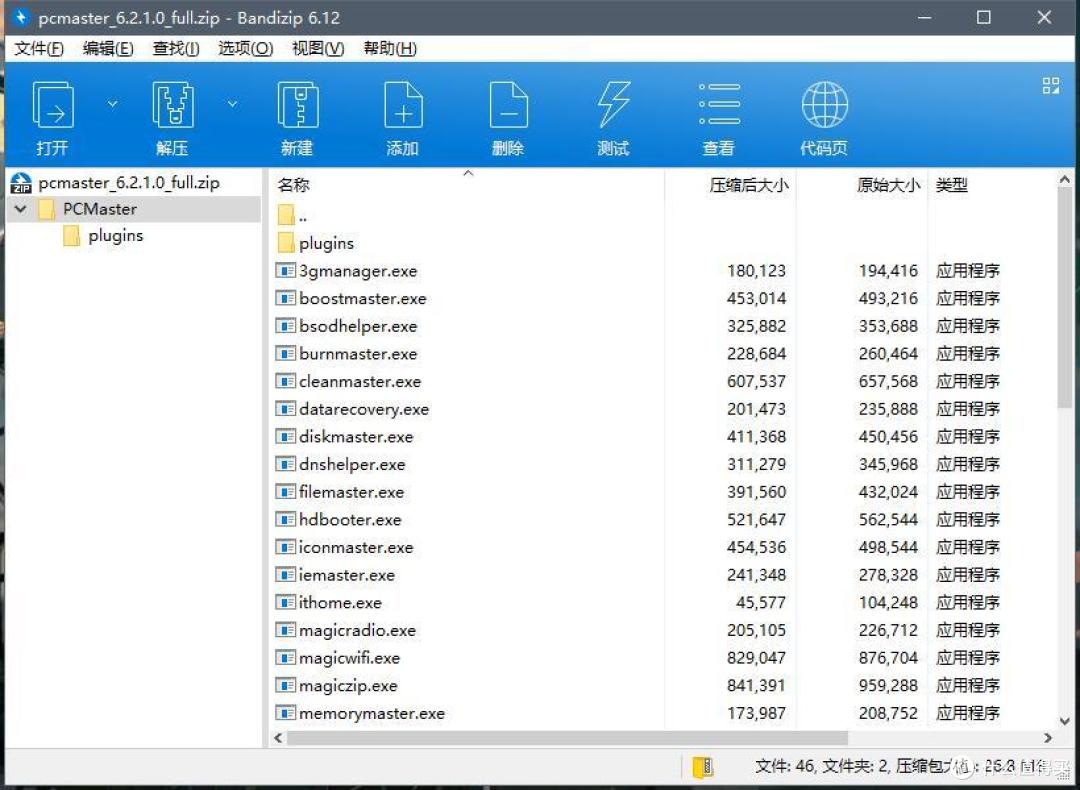Click the horizontal scrollbar left arrow
This screenshot has height=790, width=1080.
tap(278, 738)
